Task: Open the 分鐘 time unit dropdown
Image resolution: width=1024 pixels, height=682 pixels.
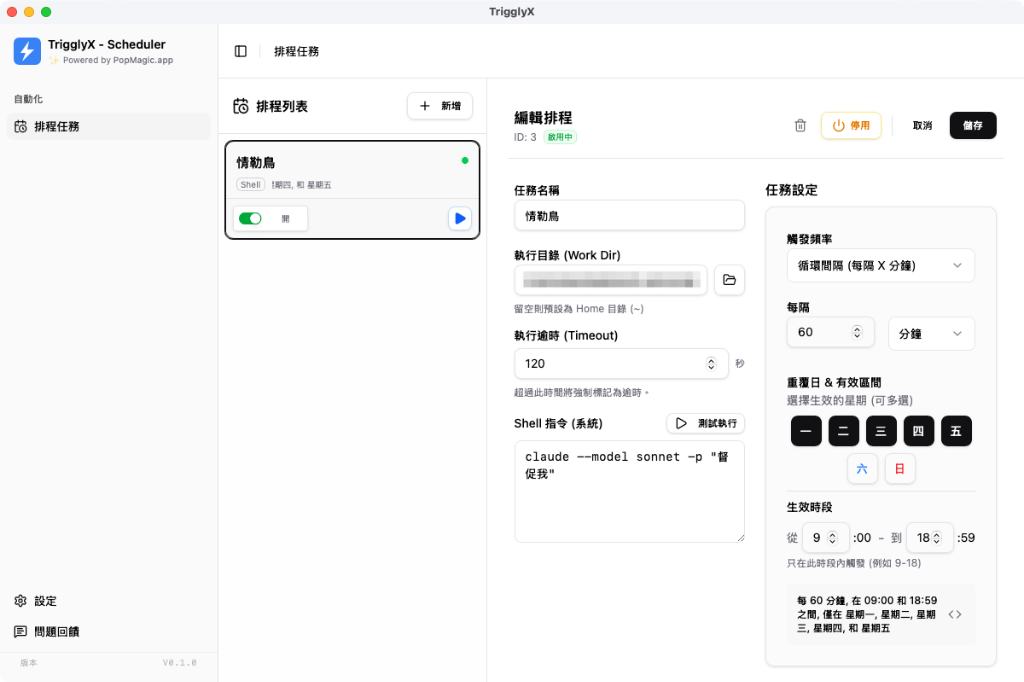Action: point(931,333)
